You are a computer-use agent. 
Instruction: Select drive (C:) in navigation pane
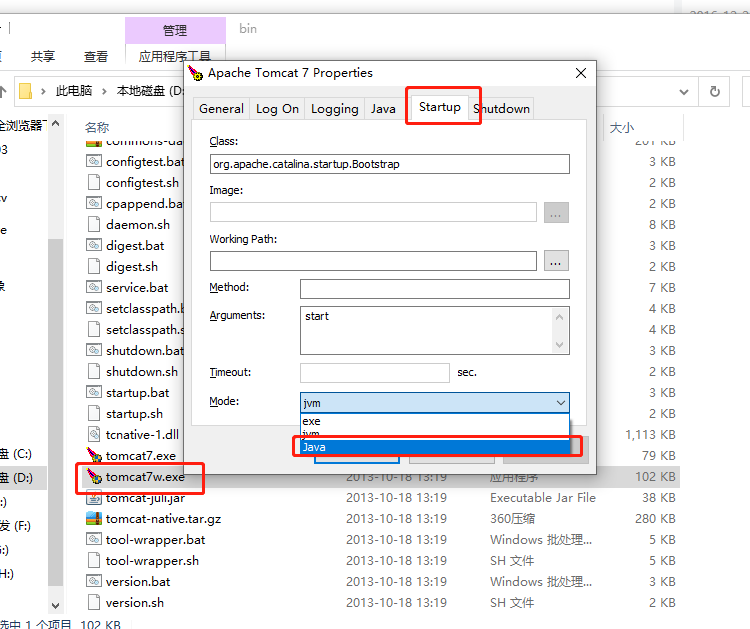click(x=16, y=453)
